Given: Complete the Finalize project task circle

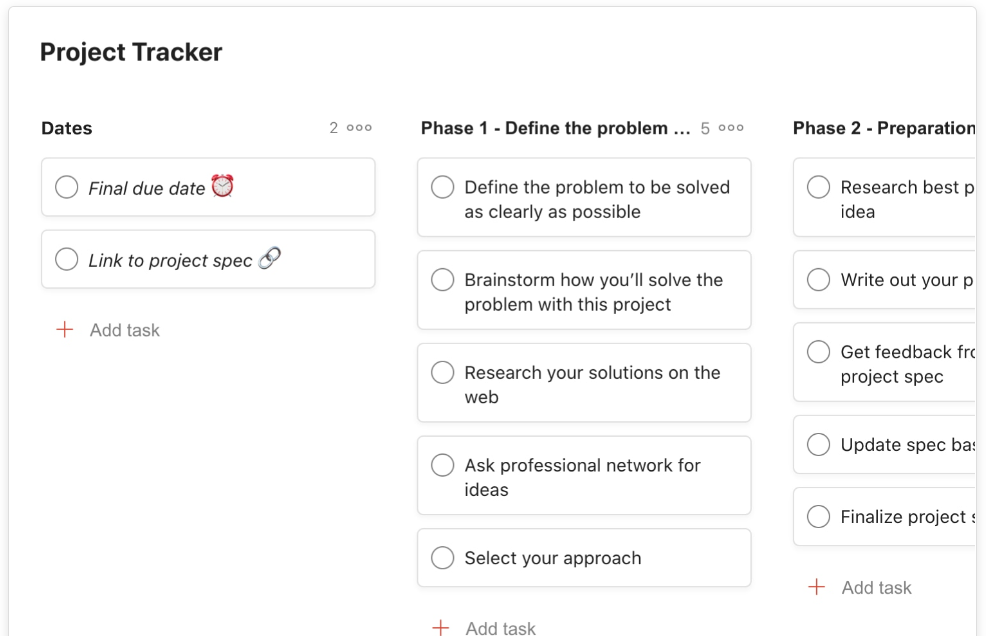Looking at the screenshot, I should point(819,516).
